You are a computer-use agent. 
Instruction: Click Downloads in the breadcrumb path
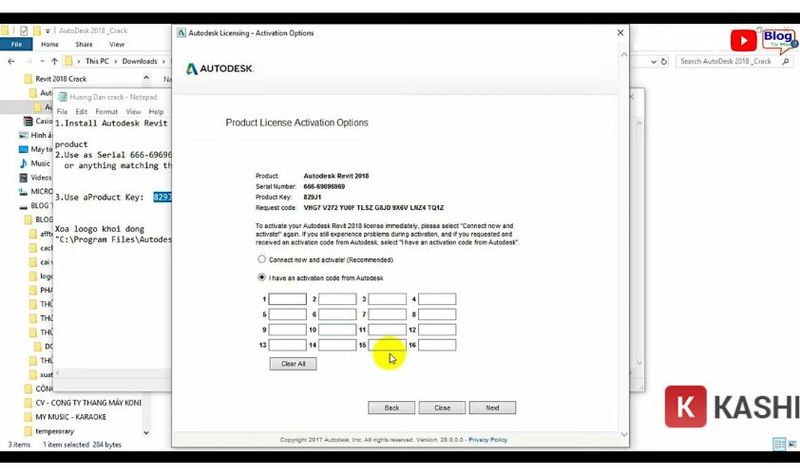point(139,61)
